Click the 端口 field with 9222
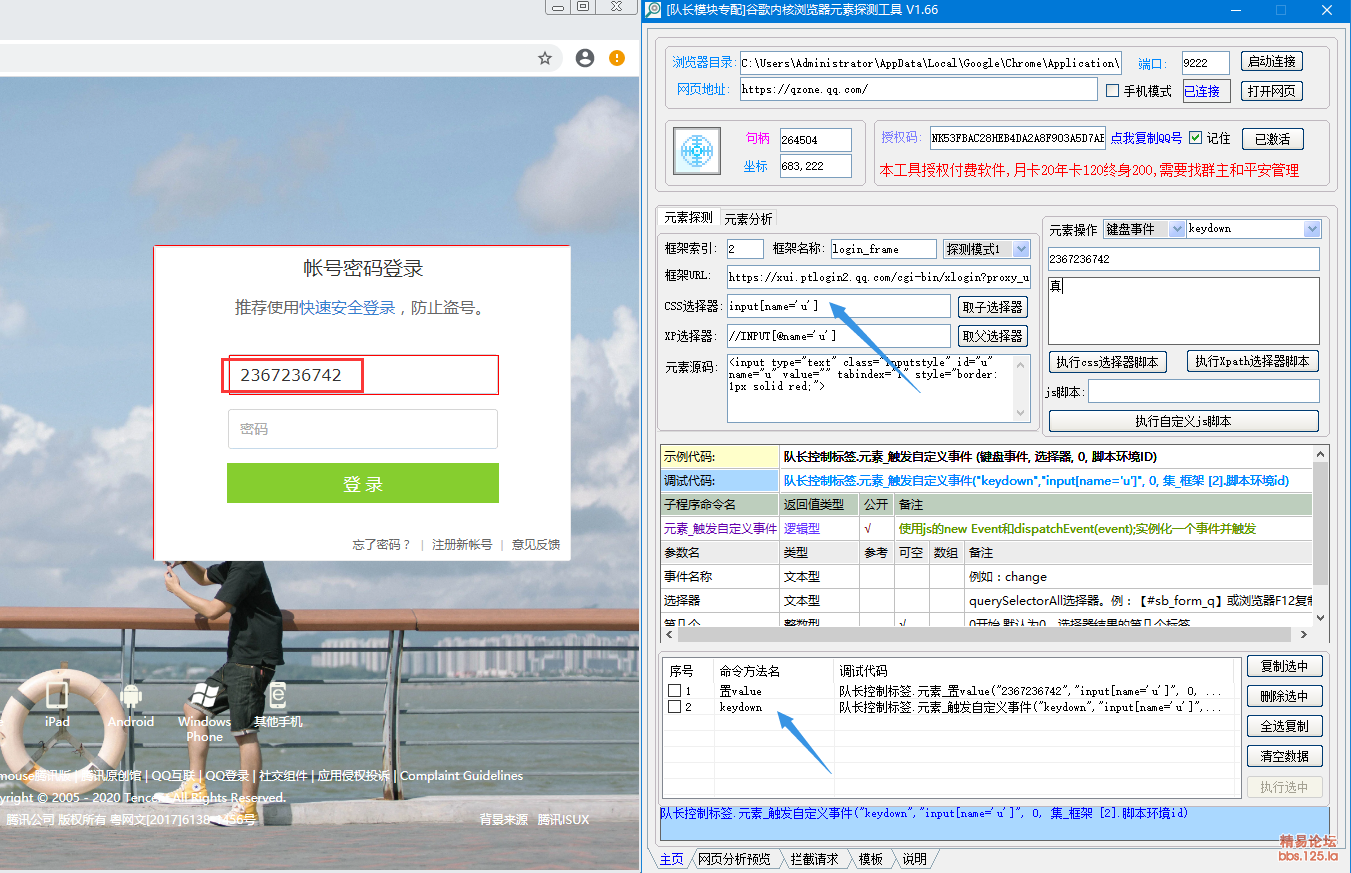1351x873 pixels. pyautogui.click(x=1205, y=62)
